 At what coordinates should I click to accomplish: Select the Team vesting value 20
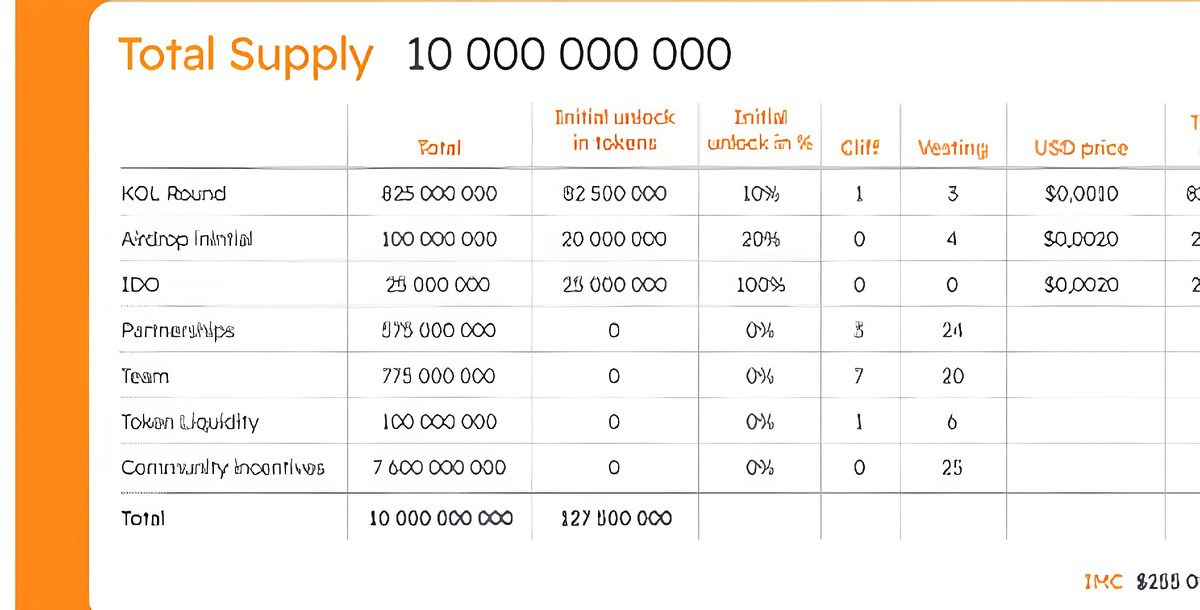(953, 376)
